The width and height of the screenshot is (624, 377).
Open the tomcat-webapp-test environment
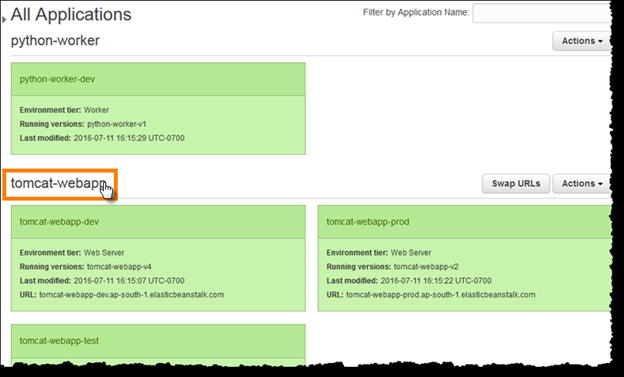click(x=59, y=341)
